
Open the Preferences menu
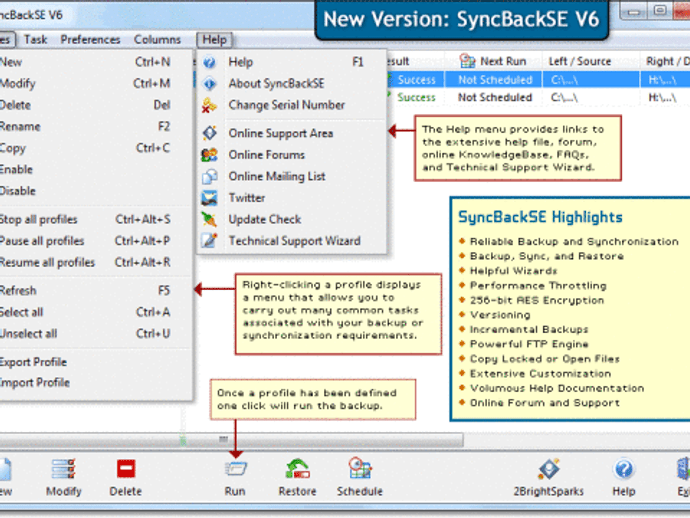90,40
